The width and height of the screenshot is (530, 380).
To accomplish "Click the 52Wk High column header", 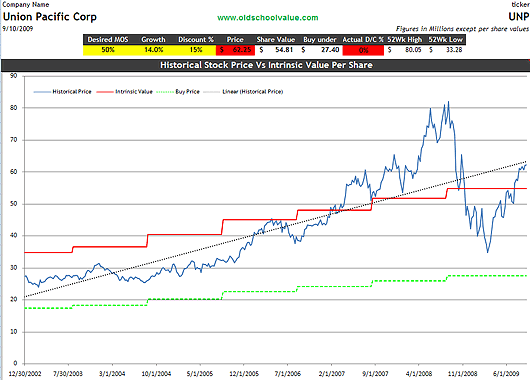I will (x=405, y=40).
